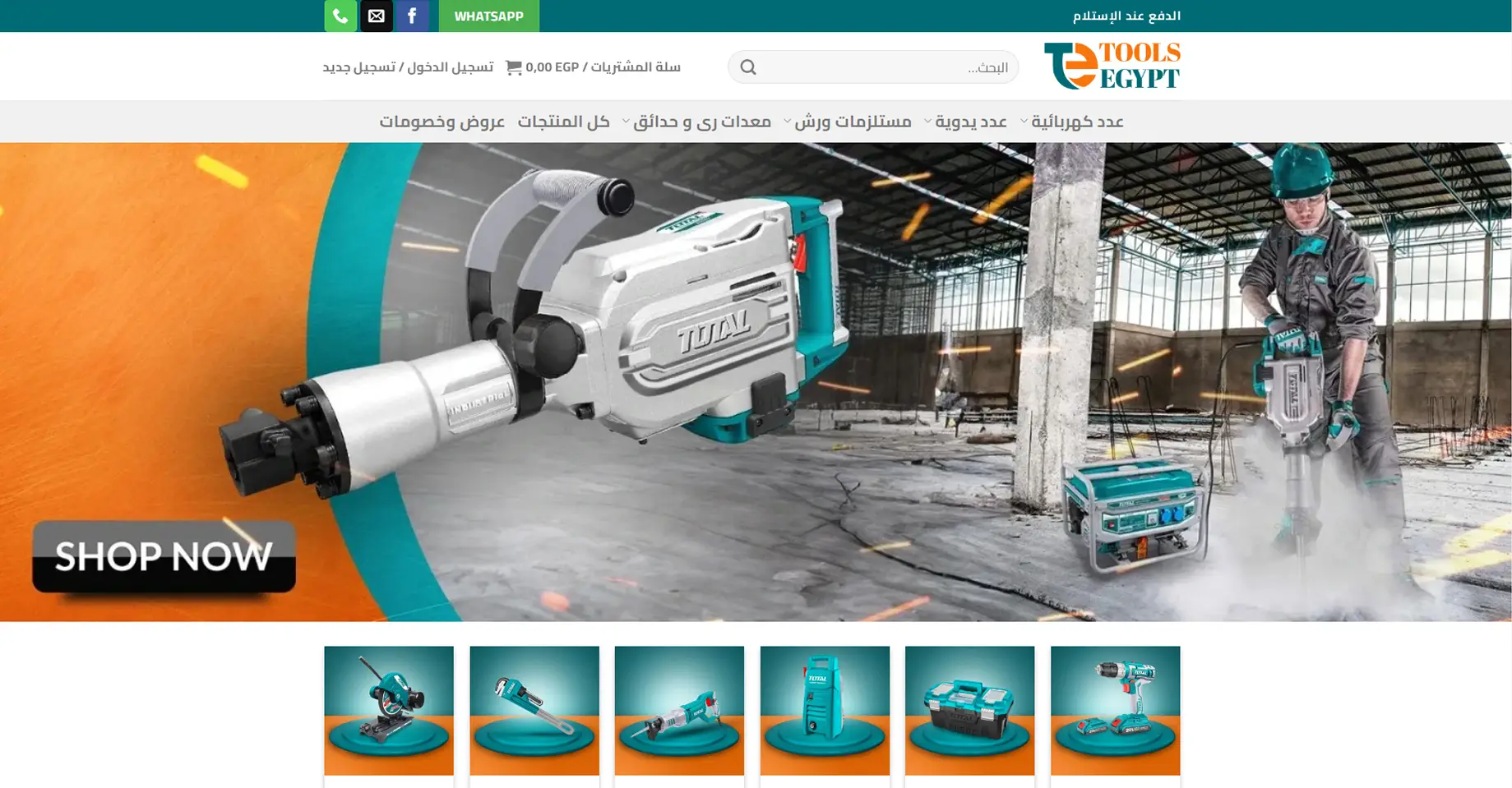The height and width of the screenshot is (788, 1512).
Task: Click the WHATSAPP button
Action: pyautogui.click(x=489, y=16)
